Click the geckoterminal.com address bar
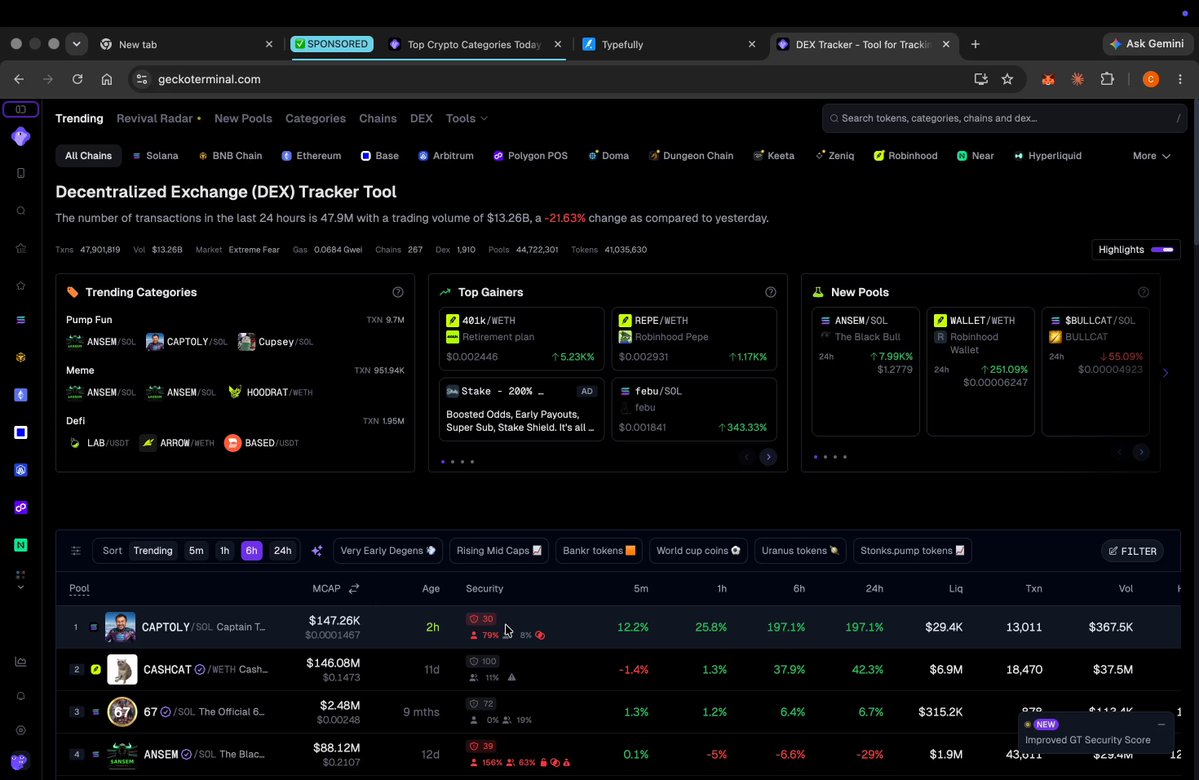The width and height of the screenshot is (1199, 780). 551,79
